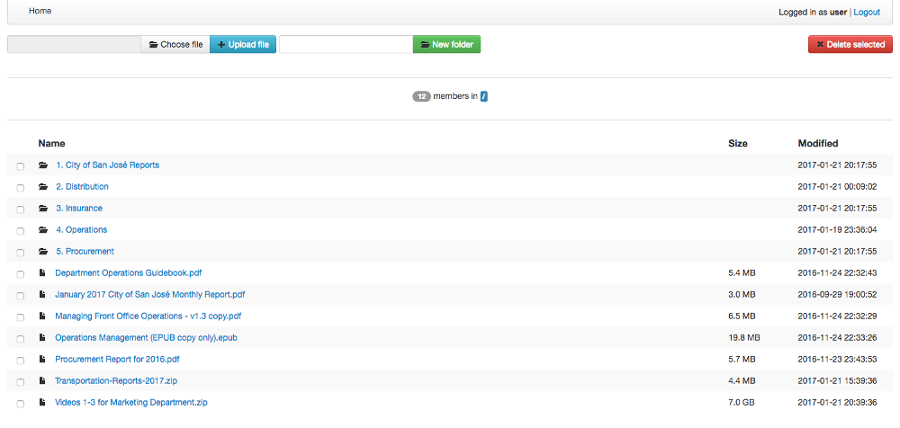This screenshot has width=900, height=428.
Task: Click the Logout link
Action: (867, 12)
